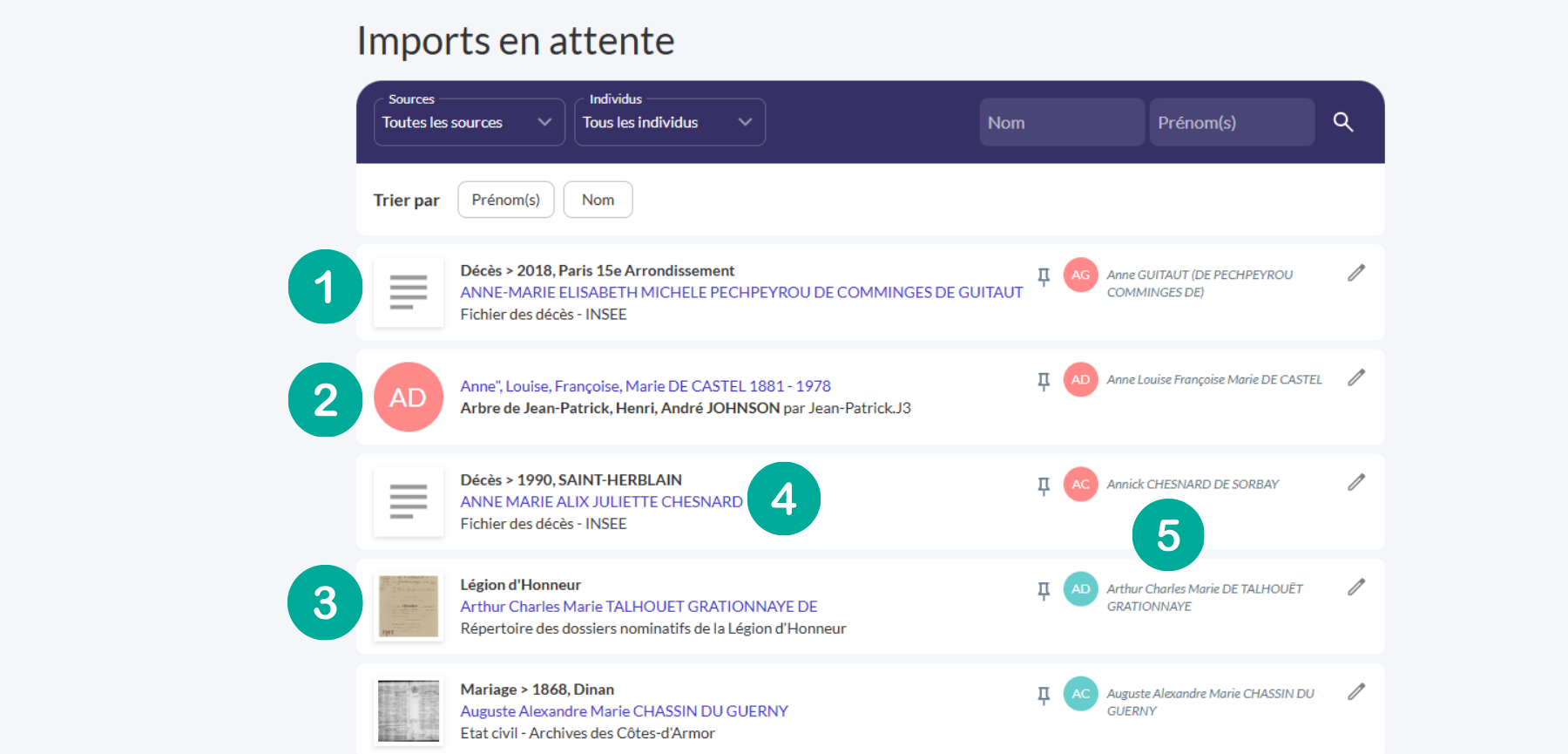Viewport: 1568px width, 754px height.
Task: Edit the Auguste Alexandre Marie CHASSIN match
Action: 1355,692
